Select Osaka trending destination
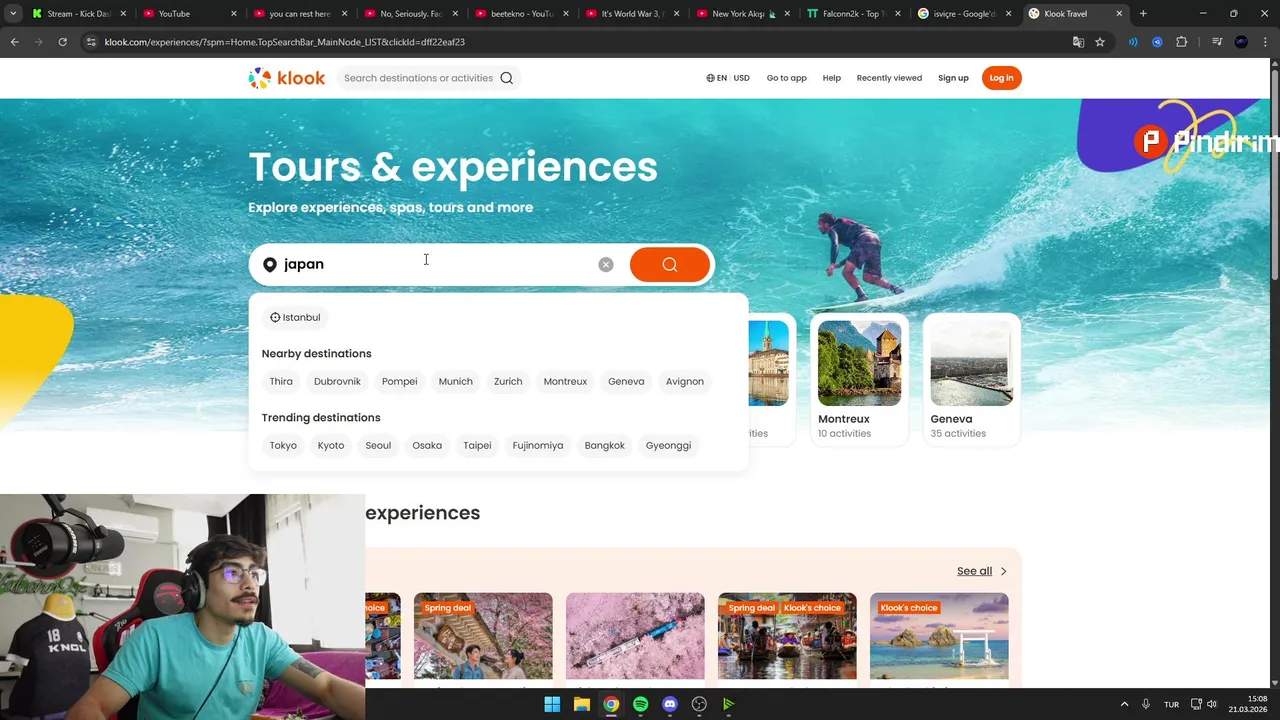Screen dimensions: 1280x720 point(427,445)
